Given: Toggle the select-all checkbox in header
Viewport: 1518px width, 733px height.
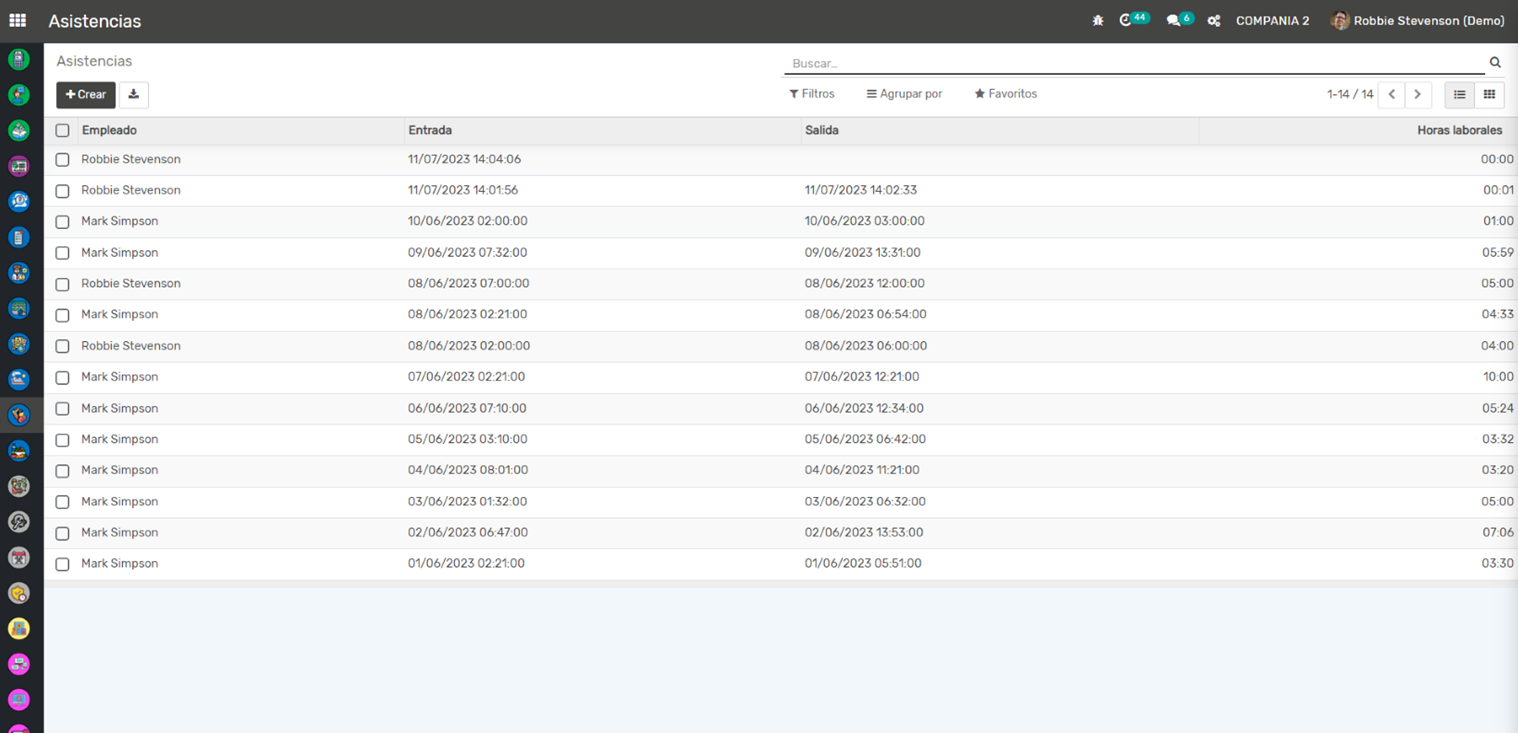Looking at the screenshot, I should point(62,130).
